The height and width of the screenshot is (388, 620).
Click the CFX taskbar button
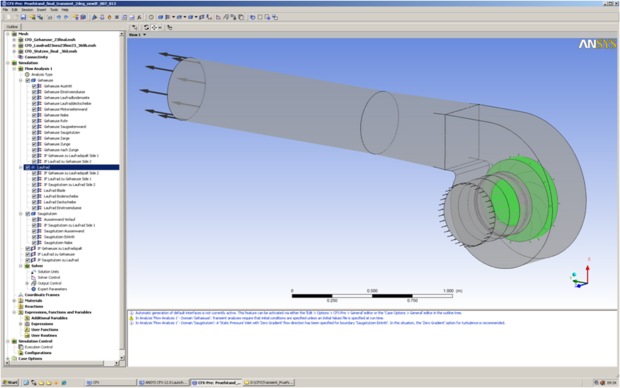(x=110, y=382)
